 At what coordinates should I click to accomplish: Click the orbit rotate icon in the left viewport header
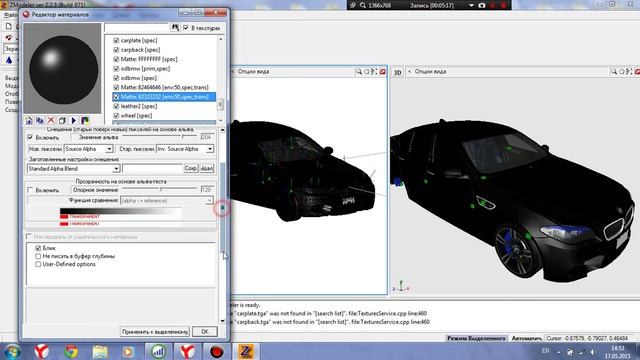(x=367, y=71)
